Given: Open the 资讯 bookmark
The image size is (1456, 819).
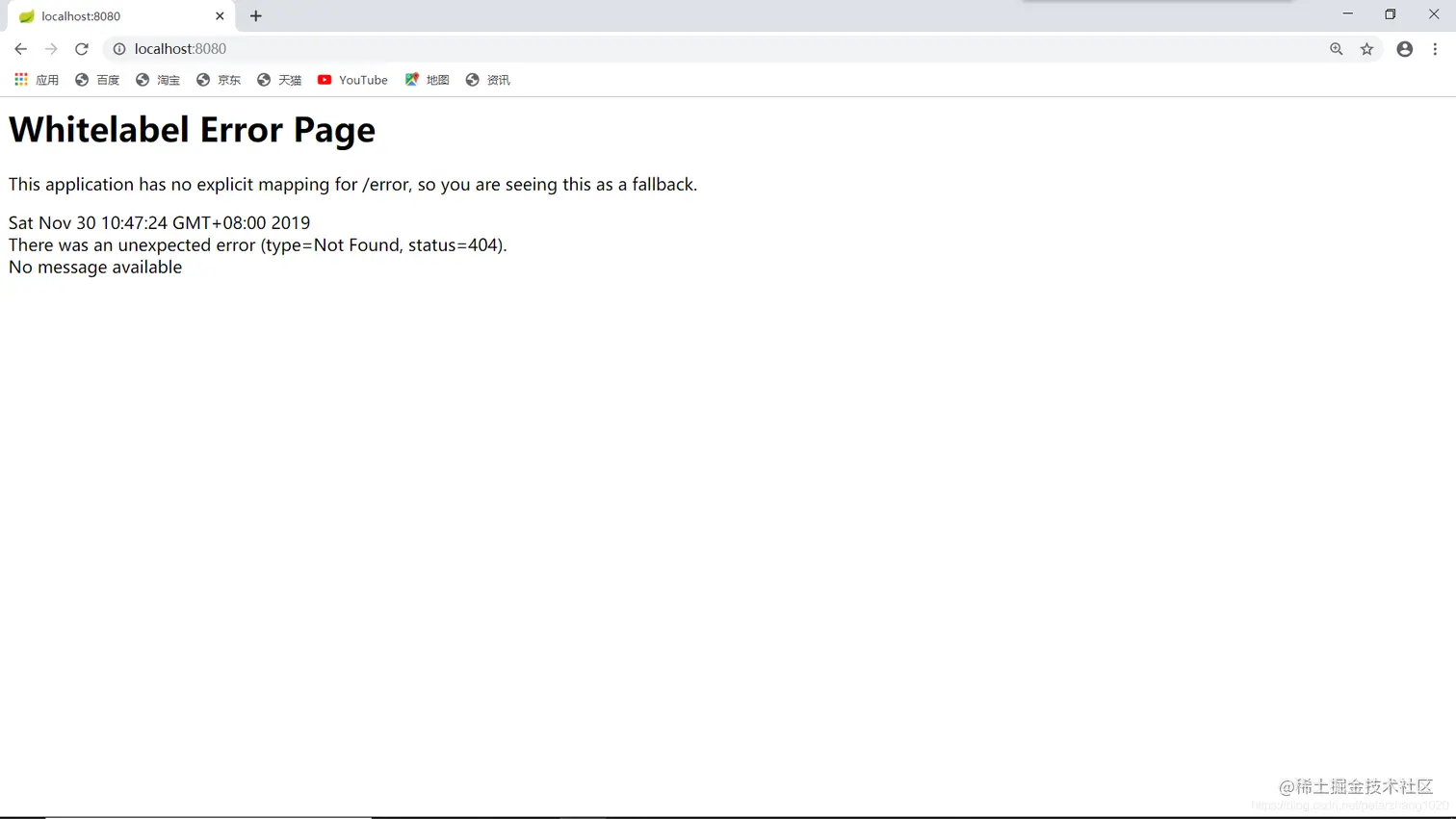Looking at the screenshot, I should (487, 80).
